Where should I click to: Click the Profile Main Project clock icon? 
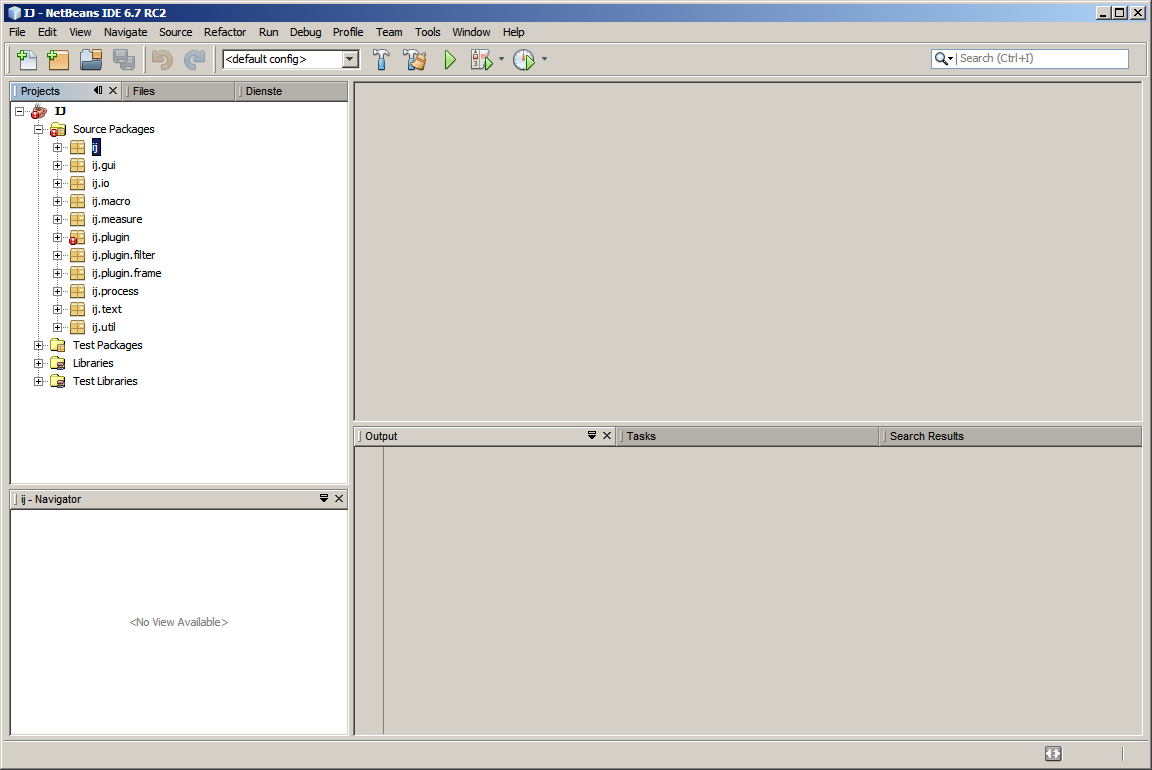524,60
